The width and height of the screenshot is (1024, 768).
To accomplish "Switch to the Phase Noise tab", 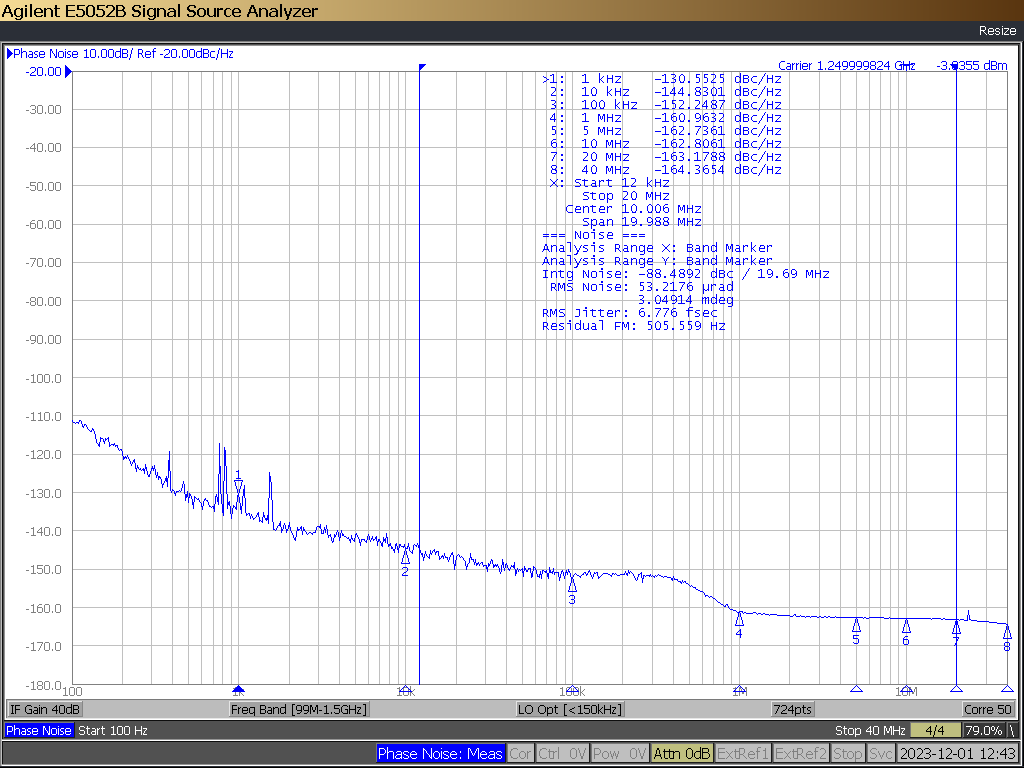I will click(39, 730).
